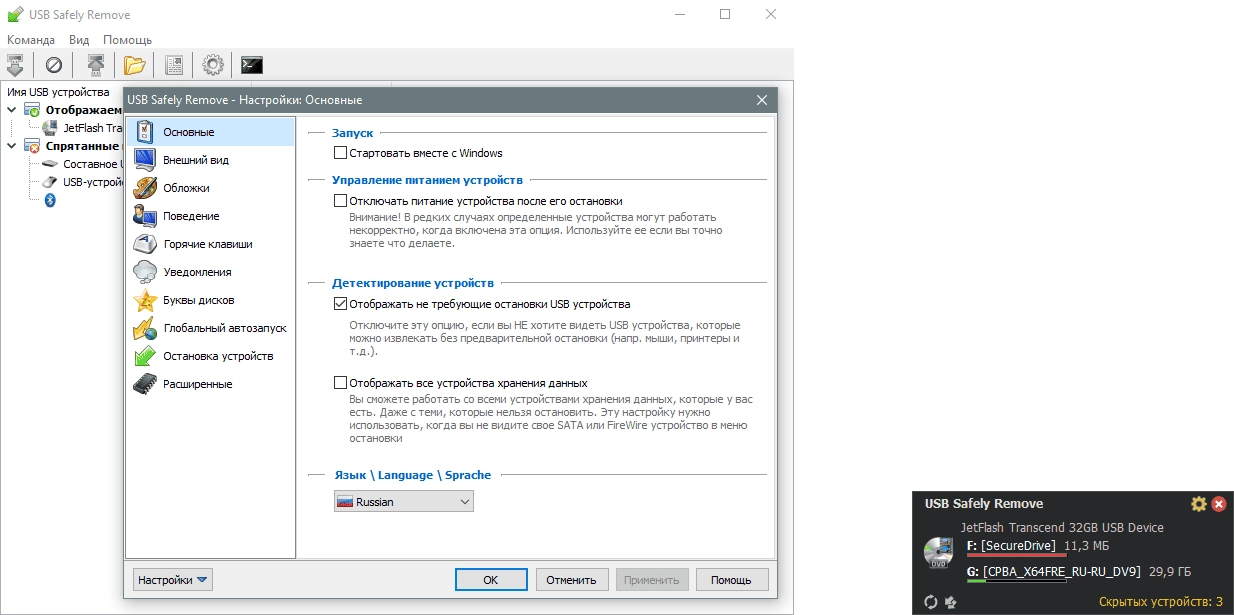Collapse the displayed devices tree group
Viewport: 1234px width, 615px height.
[x=12, y=109]
